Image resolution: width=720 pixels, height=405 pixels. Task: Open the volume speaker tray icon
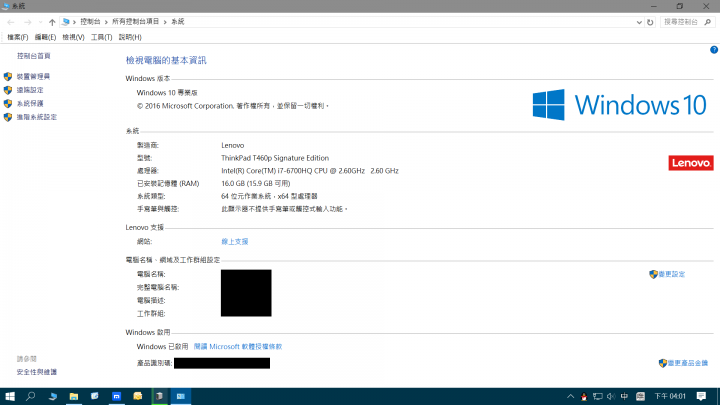(611, 397)
